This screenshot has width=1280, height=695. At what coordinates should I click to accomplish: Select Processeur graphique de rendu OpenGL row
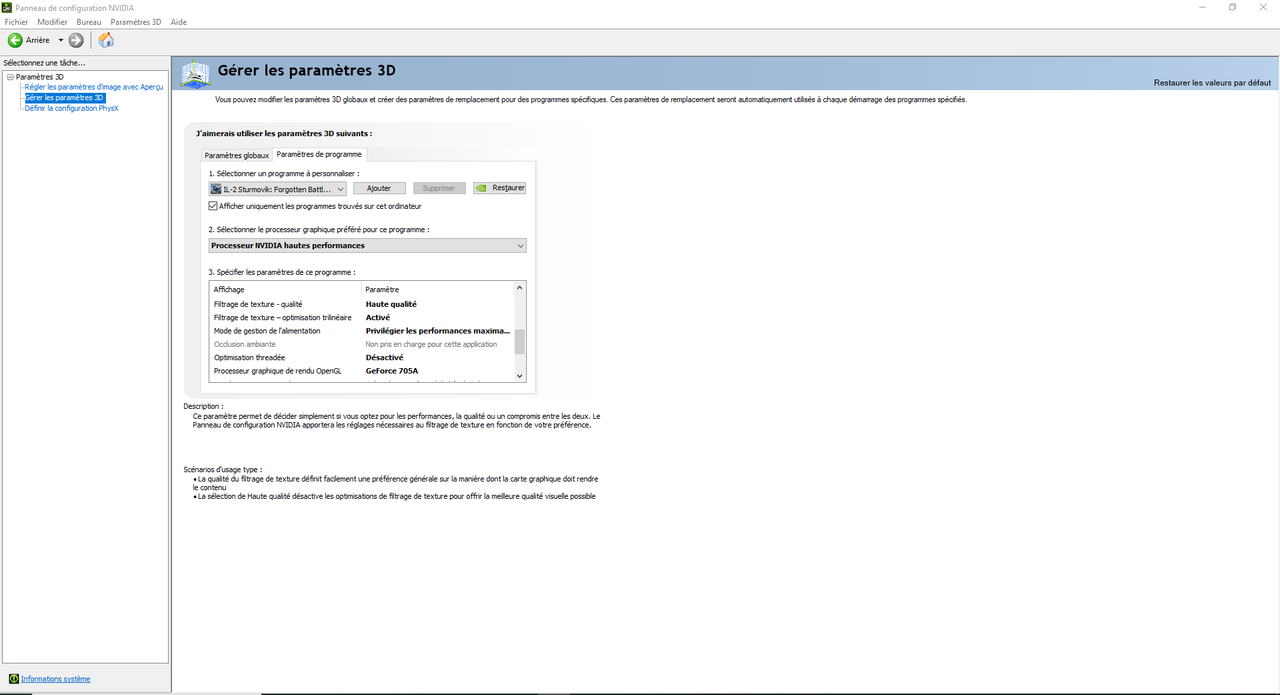pos(363,371)
